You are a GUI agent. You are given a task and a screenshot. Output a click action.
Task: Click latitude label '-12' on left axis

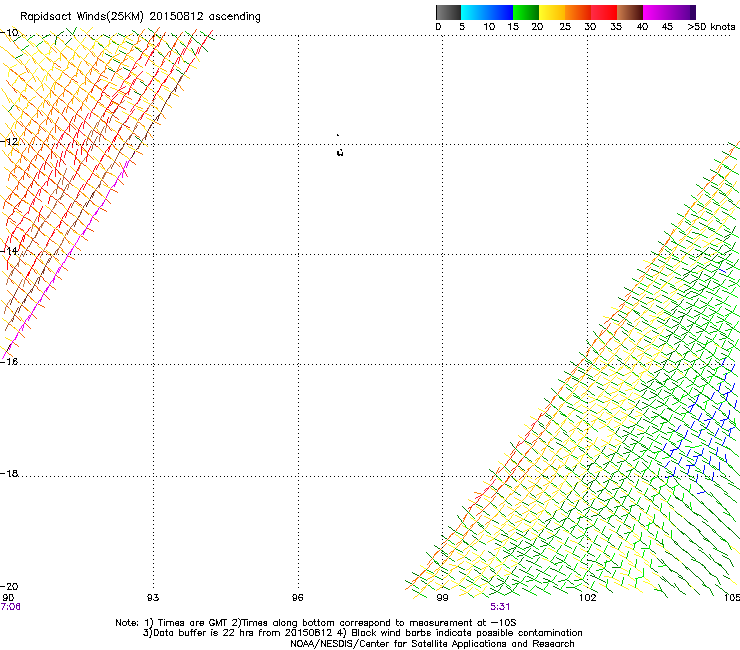coord(9,142)
